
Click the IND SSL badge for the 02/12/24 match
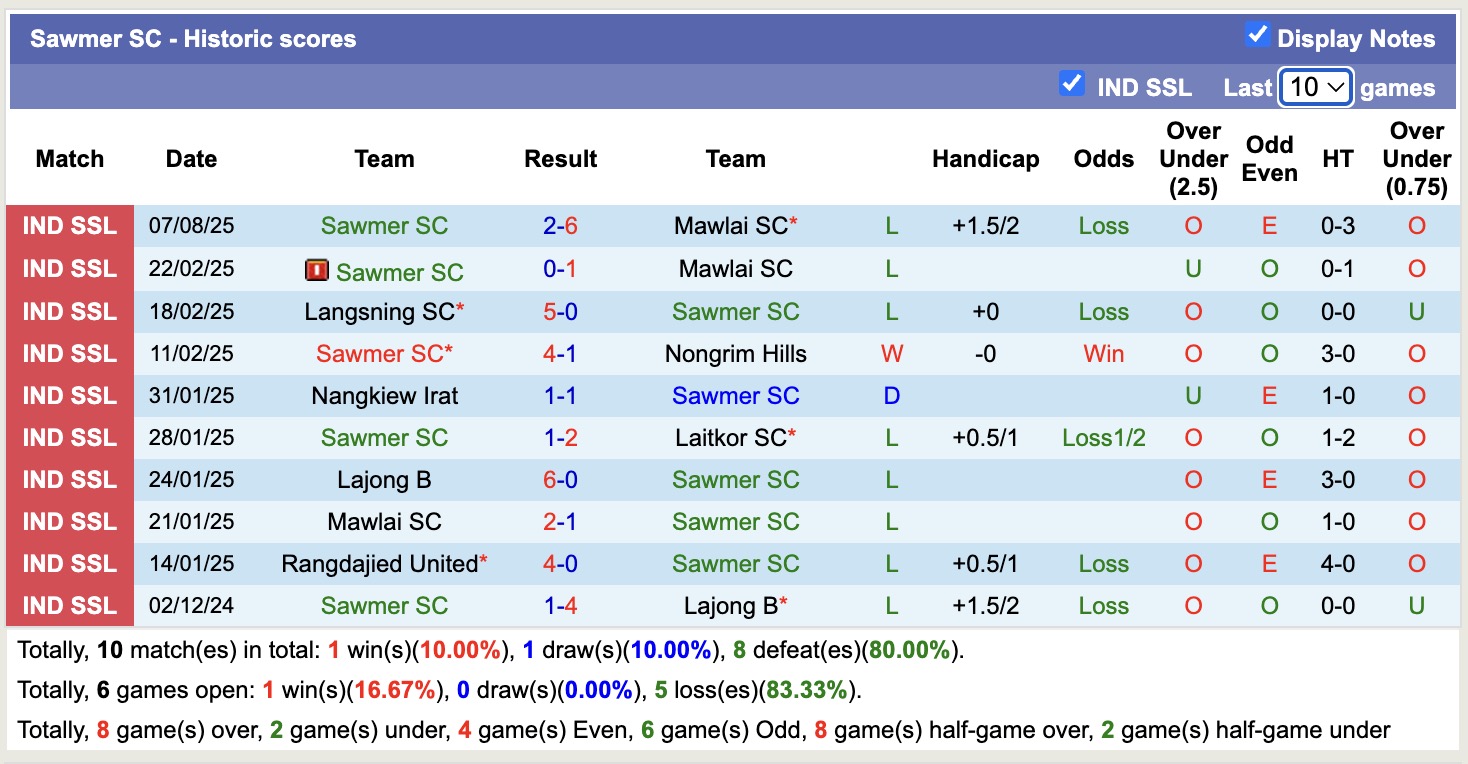tap(69, 605)
